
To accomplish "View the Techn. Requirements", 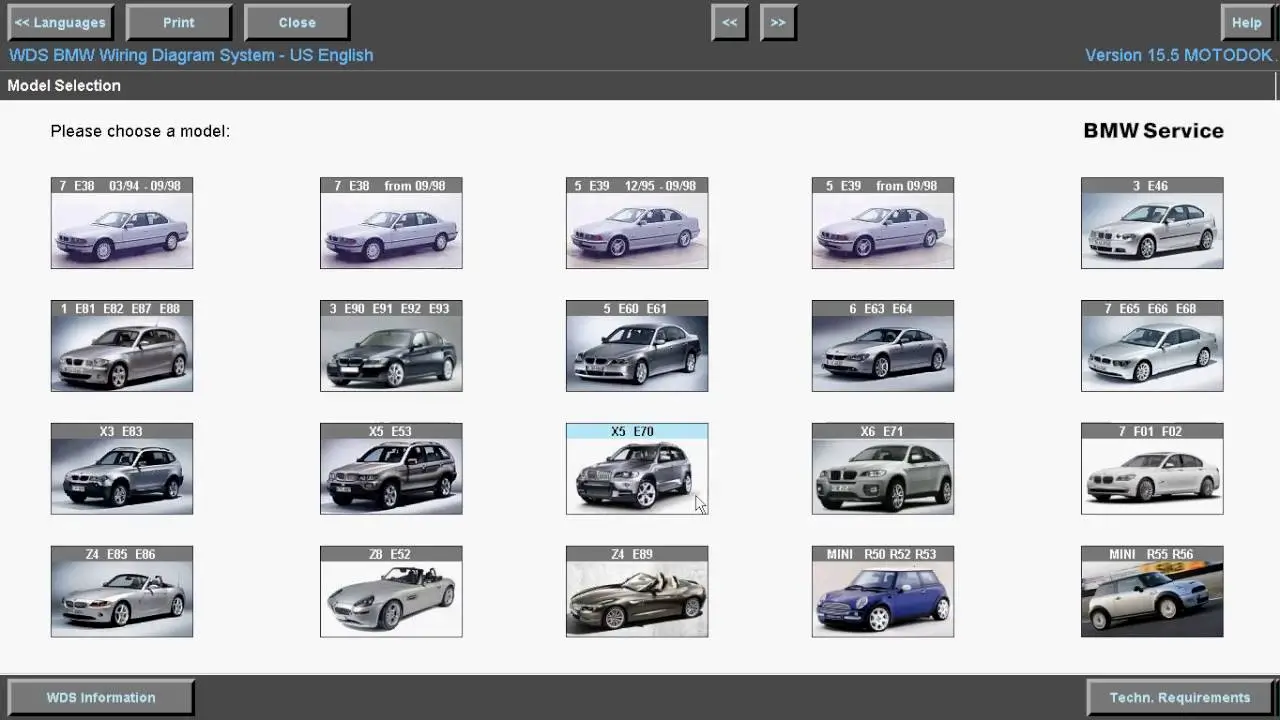I will [x=1178, y=697].
